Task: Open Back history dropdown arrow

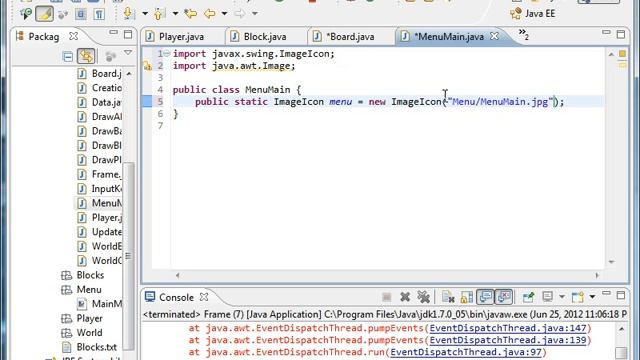Action: 224,13
